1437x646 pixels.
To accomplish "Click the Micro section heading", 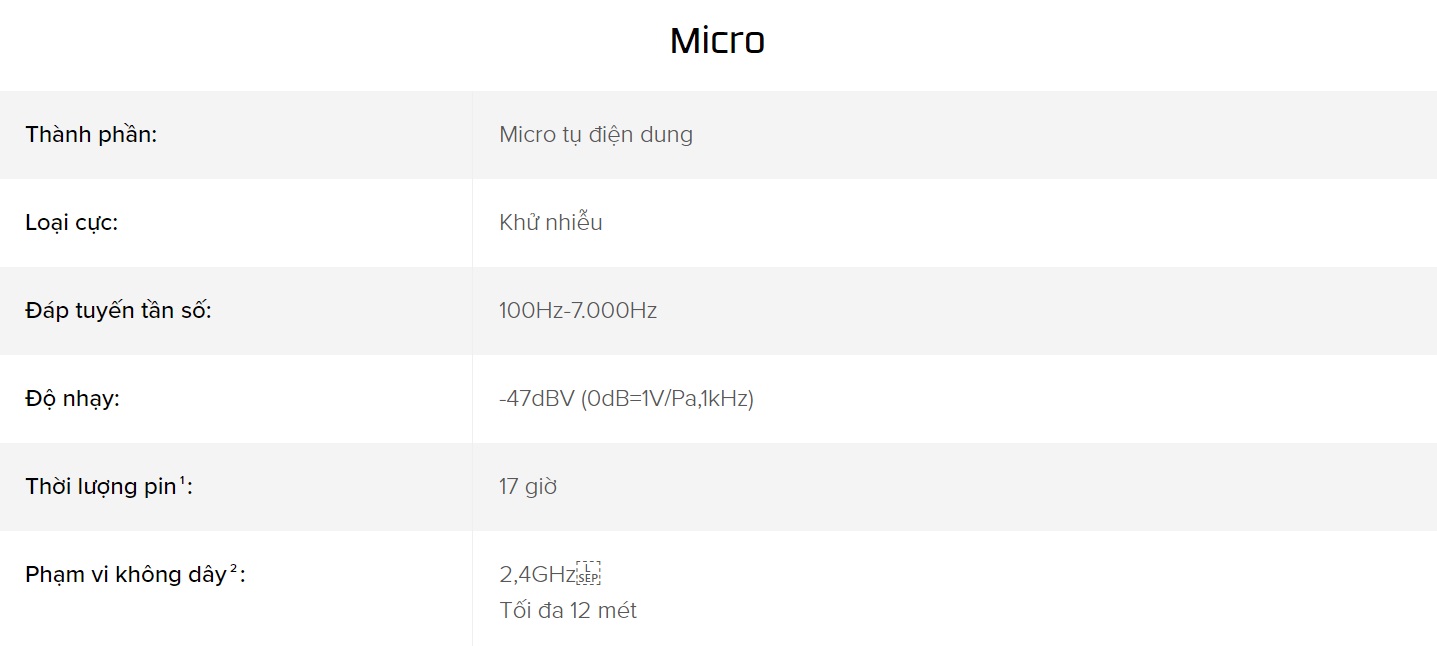I will [717, 41].
